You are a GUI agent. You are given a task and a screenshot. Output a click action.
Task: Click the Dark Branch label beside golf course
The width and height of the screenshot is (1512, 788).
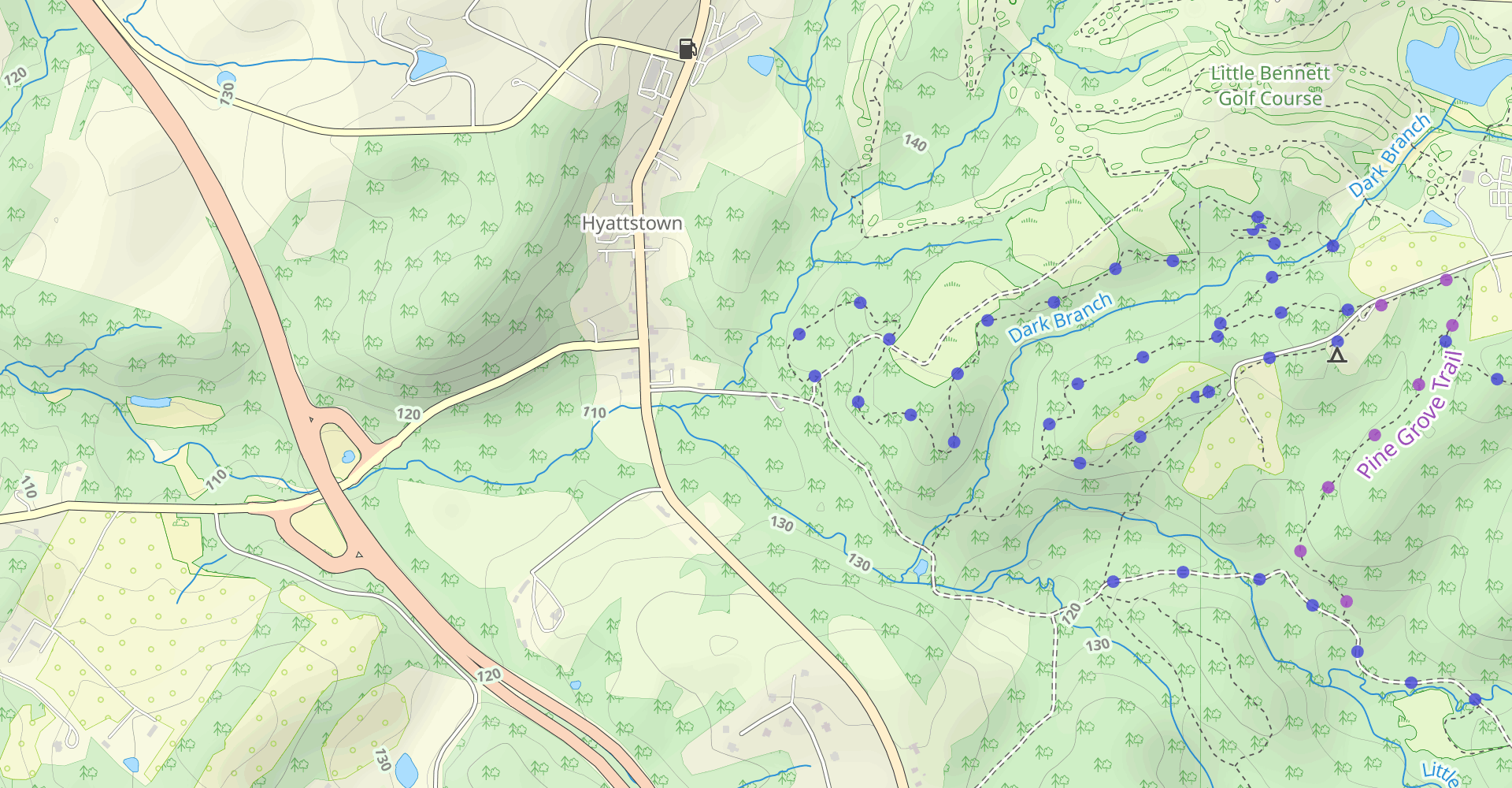click(1389, 156)
